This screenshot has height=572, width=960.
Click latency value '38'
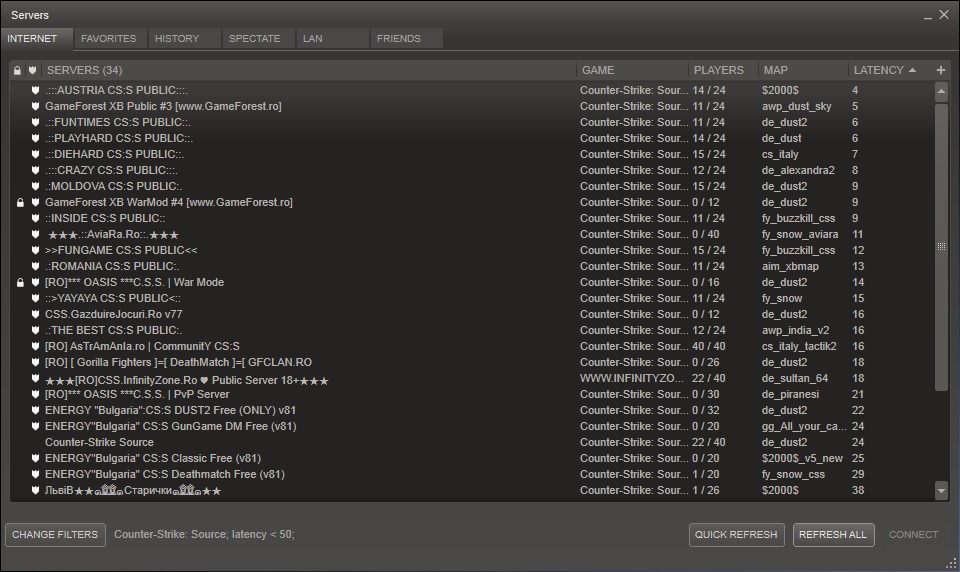point(858,491)
